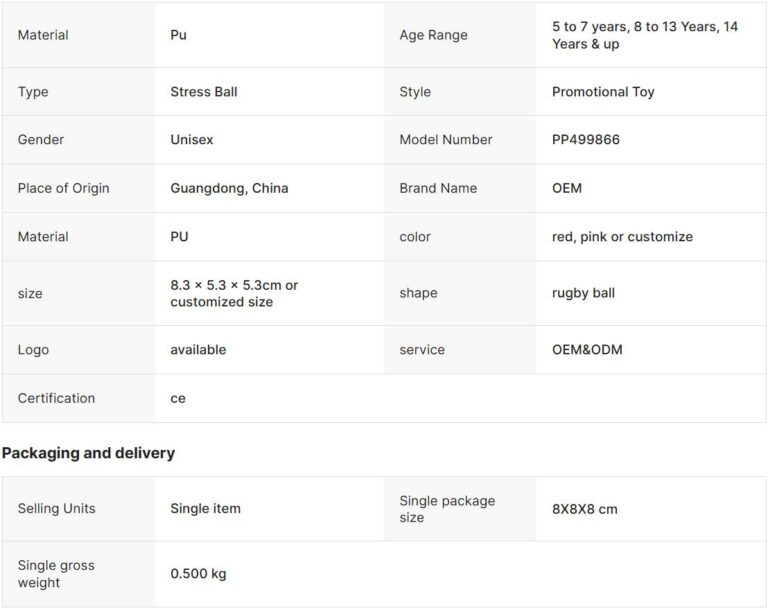Select the 'Promotional Toy' style value
The width and height of the screenshot is (768, 608).
pos(603,92)
